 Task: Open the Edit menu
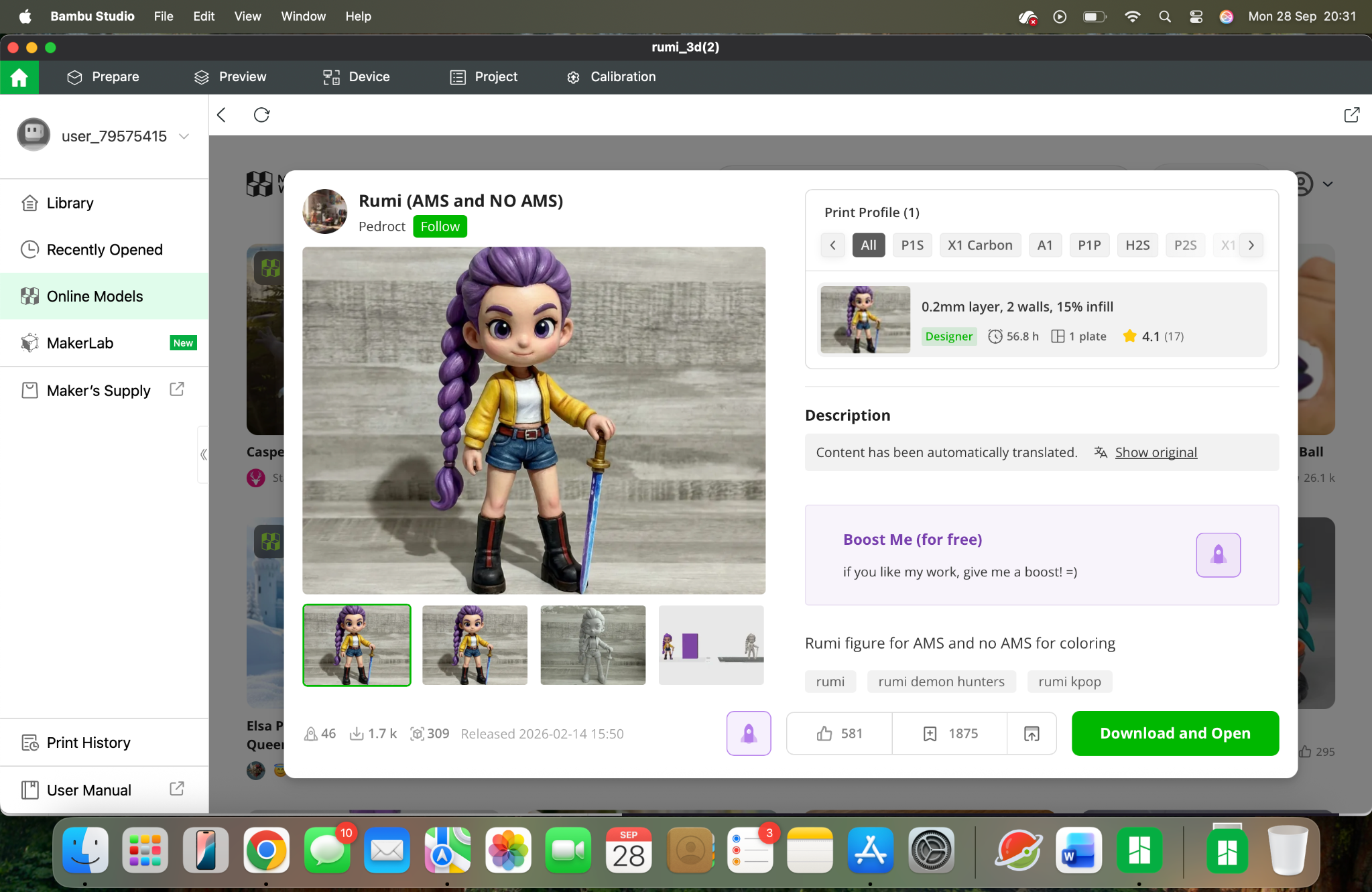pyautogui.click(x=204, y=16)
